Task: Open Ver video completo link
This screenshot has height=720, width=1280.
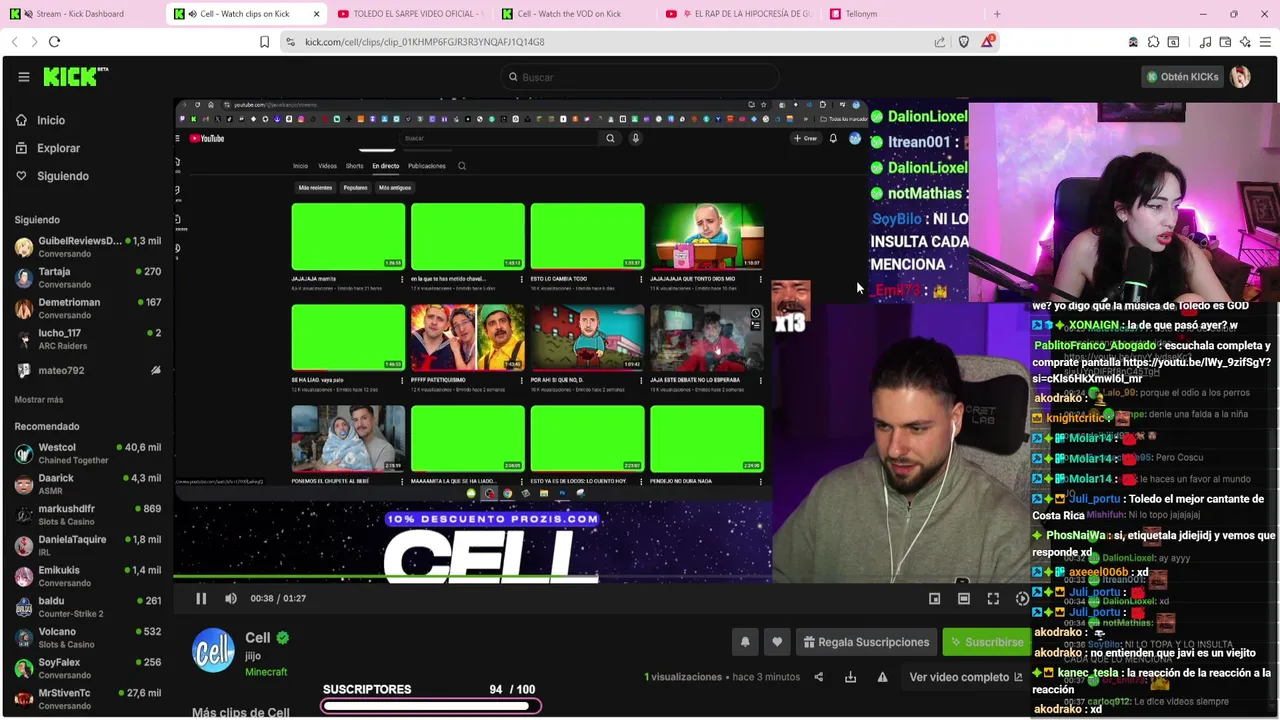Action: click(x=966, y=677)
